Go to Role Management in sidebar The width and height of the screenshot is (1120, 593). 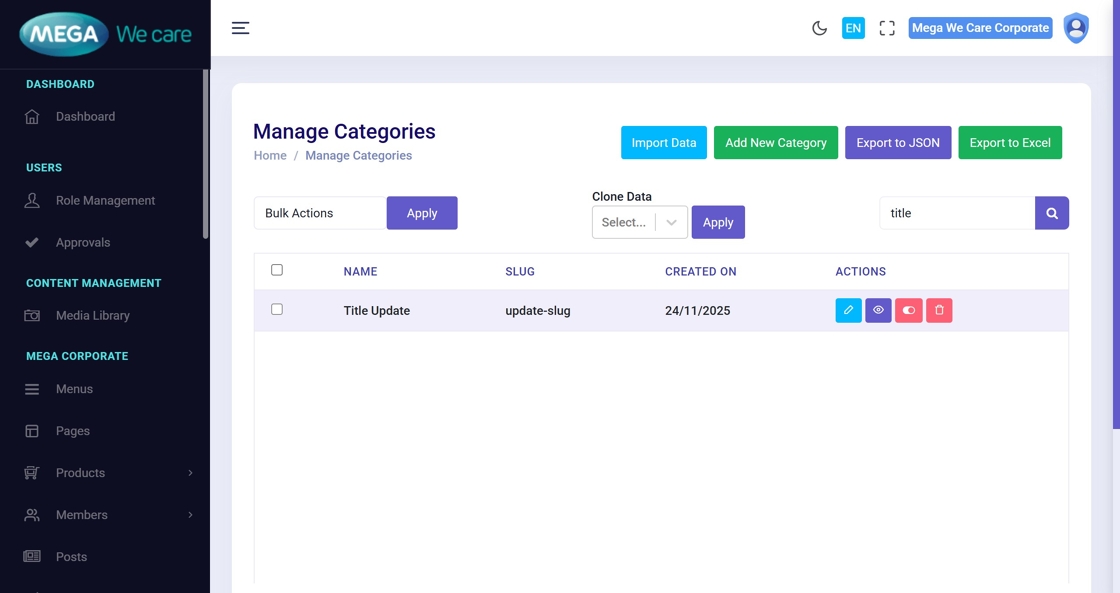[x=105, y=201]
